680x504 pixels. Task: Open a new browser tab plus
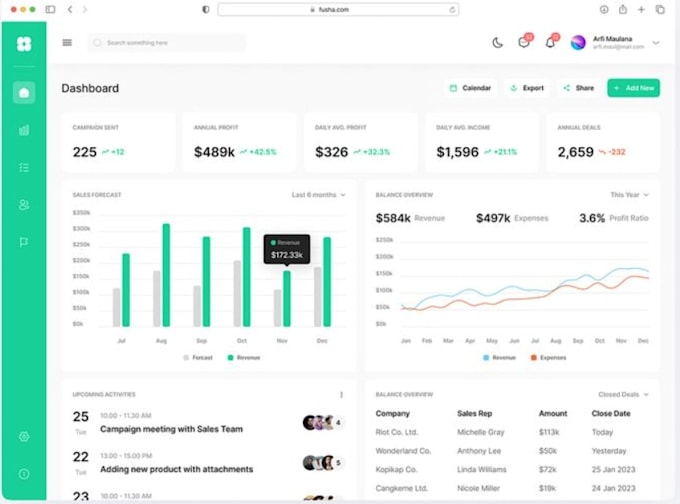(x=641, y=9)
